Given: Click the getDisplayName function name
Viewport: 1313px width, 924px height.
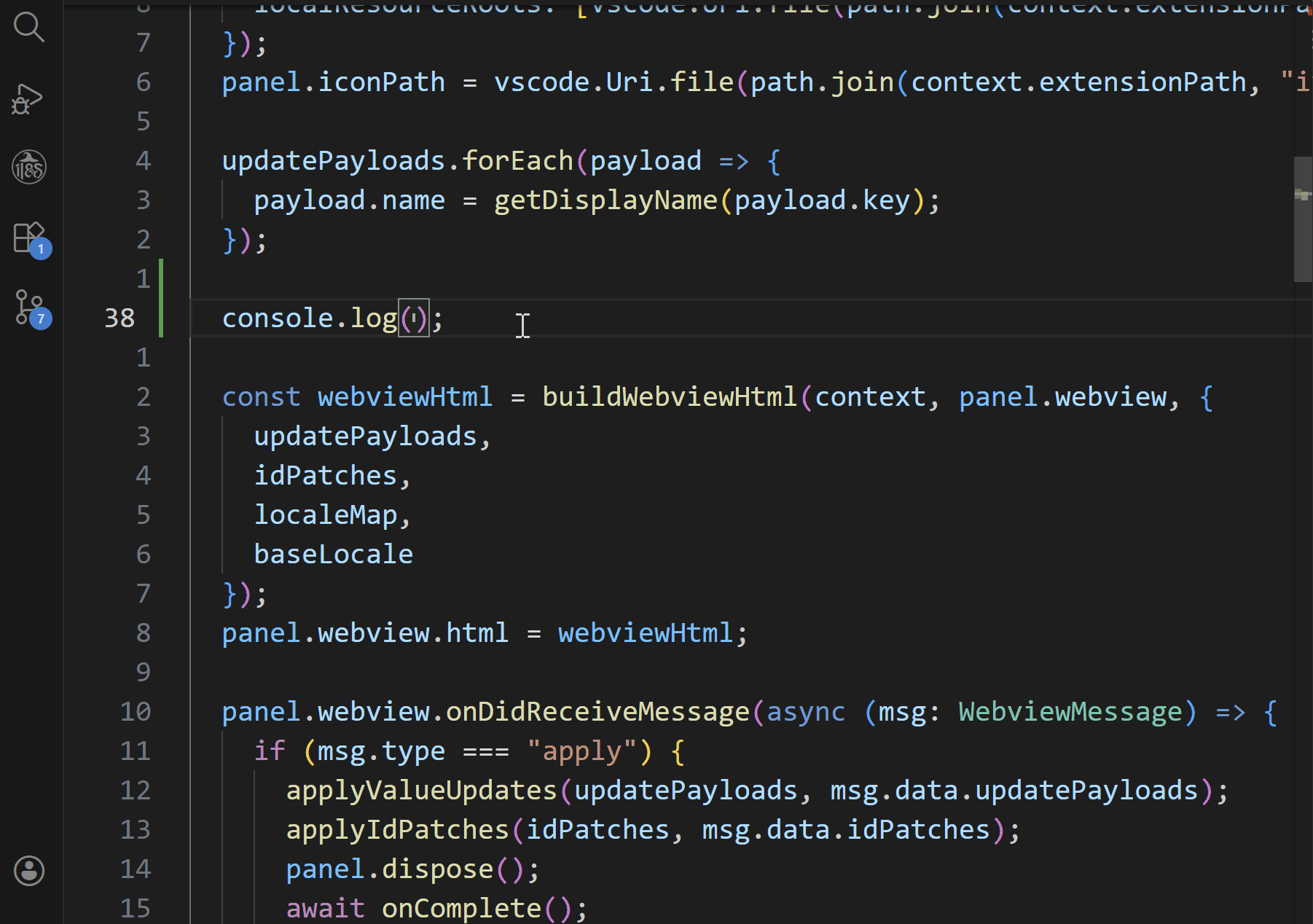Looking at the screenshot, I should pyautogui.click(x=605, y=200).
